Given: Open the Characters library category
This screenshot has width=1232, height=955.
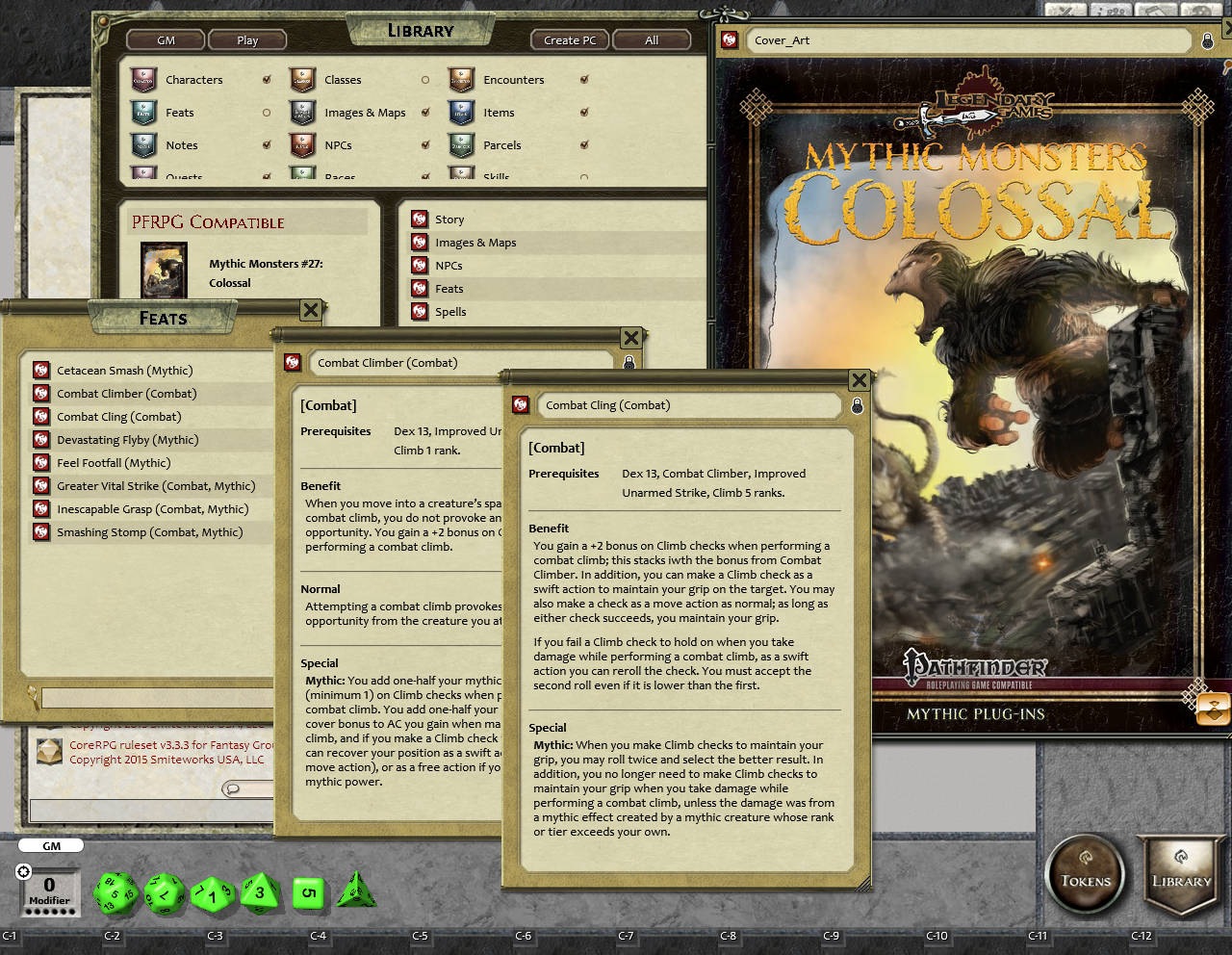Looking at the screenshot, I should click(193, 80).
